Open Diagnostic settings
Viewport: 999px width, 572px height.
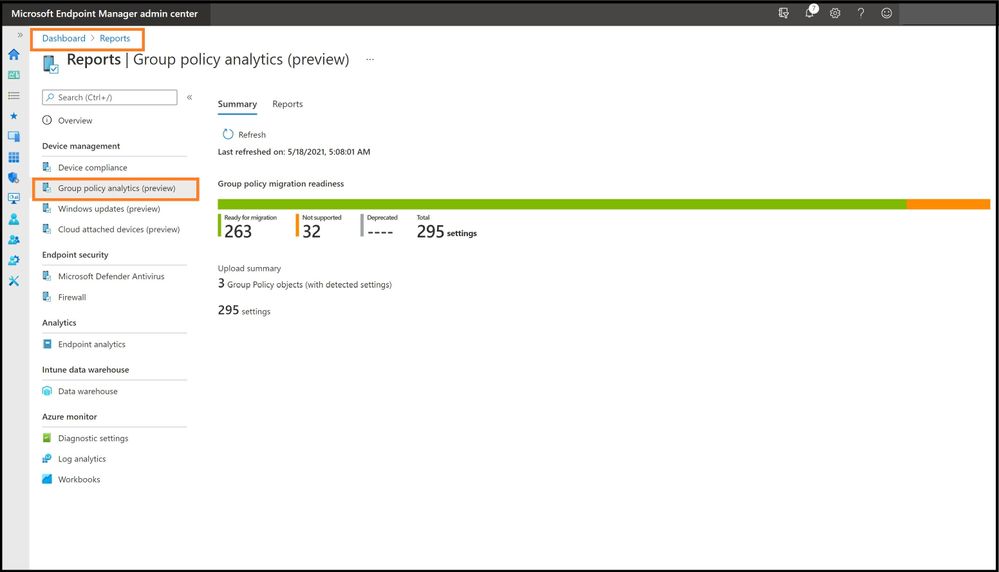(93, 438)
